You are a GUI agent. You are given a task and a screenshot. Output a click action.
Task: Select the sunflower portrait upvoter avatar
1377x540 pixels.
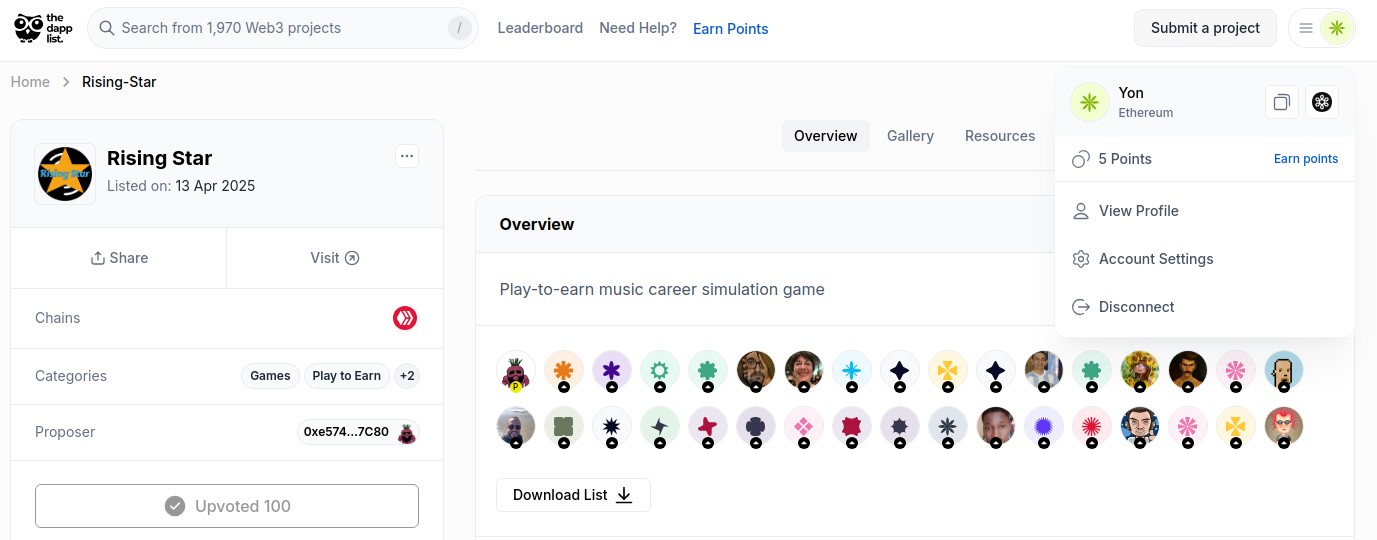tap(1140, 371)
